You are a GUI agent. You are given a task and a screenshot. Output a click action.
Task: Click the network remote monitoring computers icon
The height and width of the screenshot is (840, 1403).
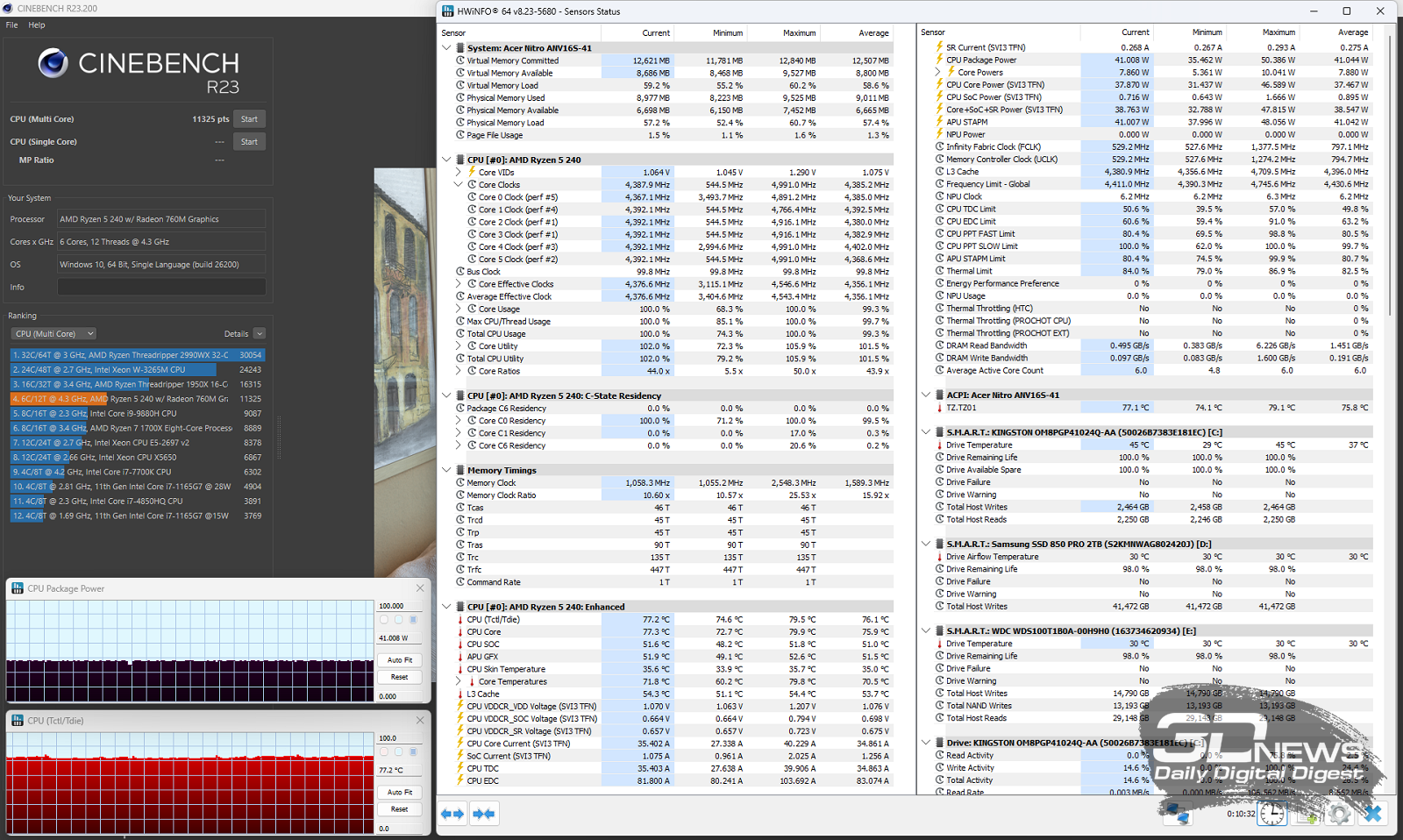click(1177, 814)
